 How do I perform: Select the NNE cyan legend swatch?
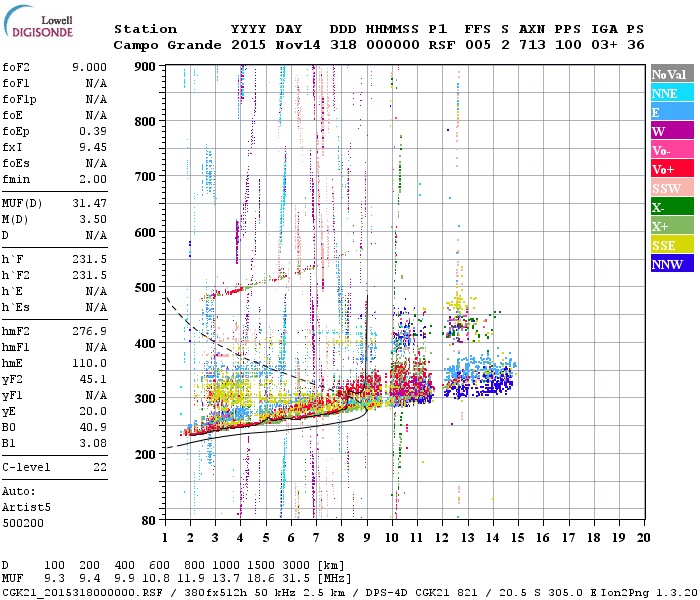pyautogui.click(x=672, y=93)
